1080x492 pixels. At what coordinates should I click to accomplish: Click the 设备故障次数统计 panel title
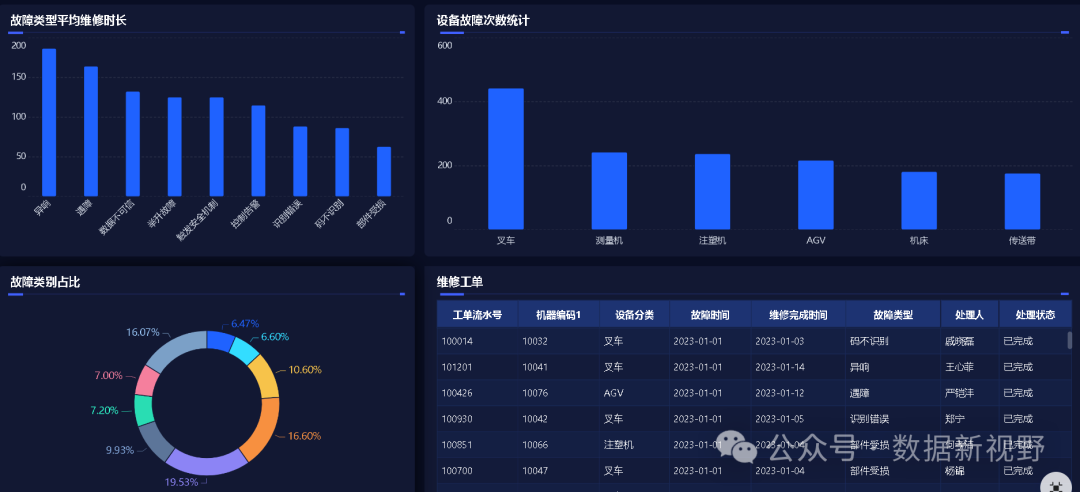pos(483,21)
